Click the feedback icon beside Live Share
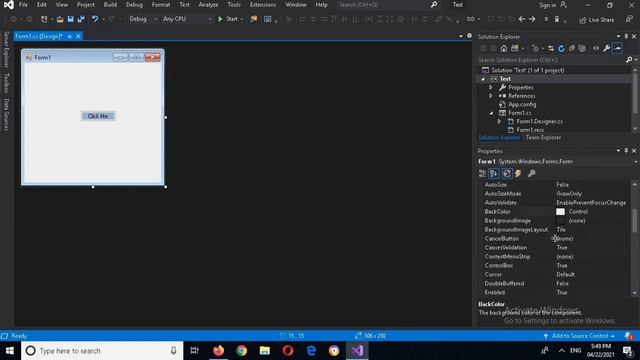 tap(629, 19)
